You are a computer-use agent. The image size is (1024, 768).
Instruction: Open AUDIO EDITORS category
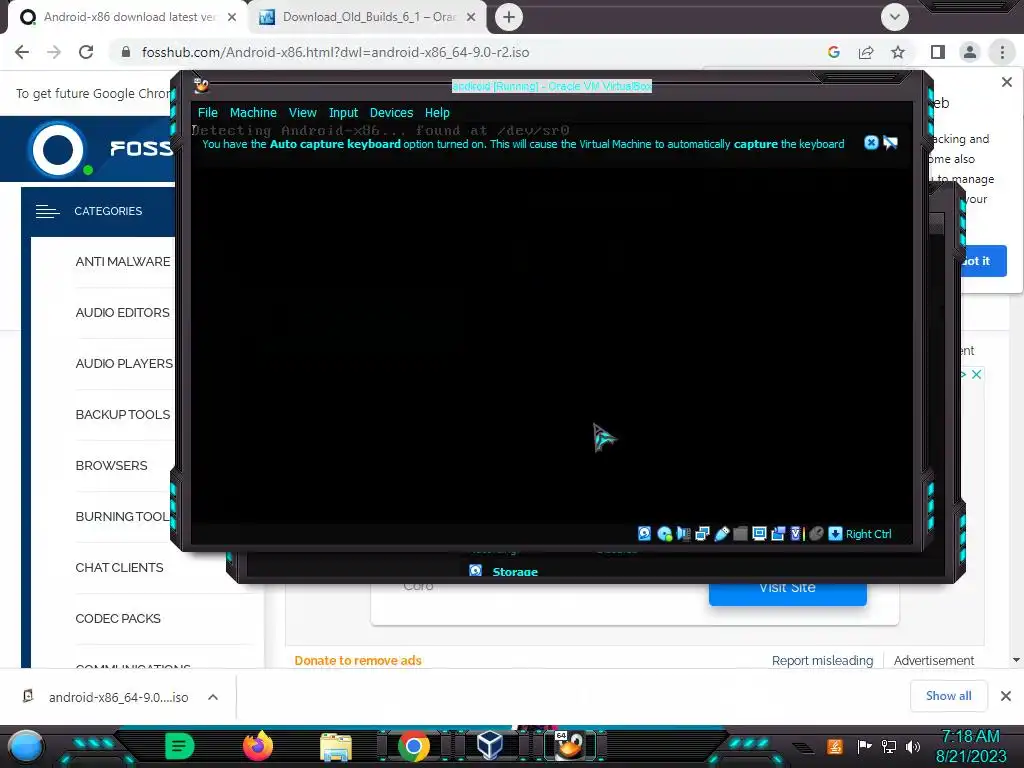tap(123, 312)
